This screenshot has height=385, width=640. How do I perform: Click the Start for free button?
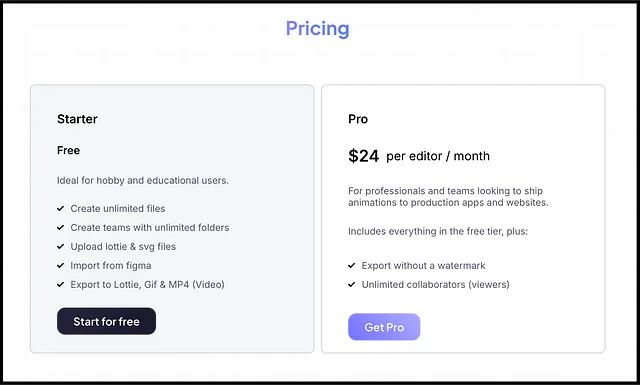pyautogui.click(x=107, y=321)
